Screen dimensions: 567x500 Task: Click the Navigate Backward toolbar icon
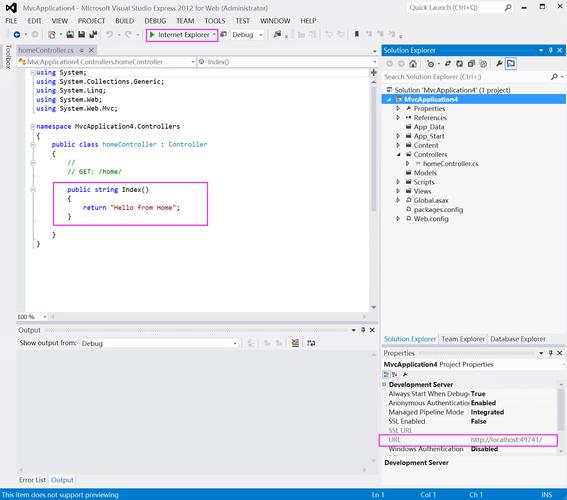tap(17, 35)
